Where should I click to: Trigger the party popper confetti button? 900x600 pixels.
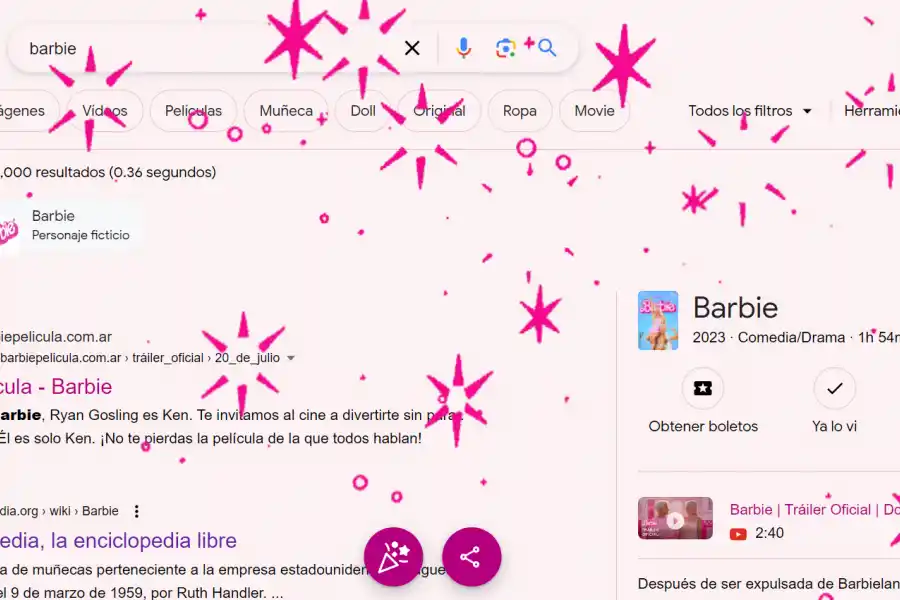coord(393,557)
